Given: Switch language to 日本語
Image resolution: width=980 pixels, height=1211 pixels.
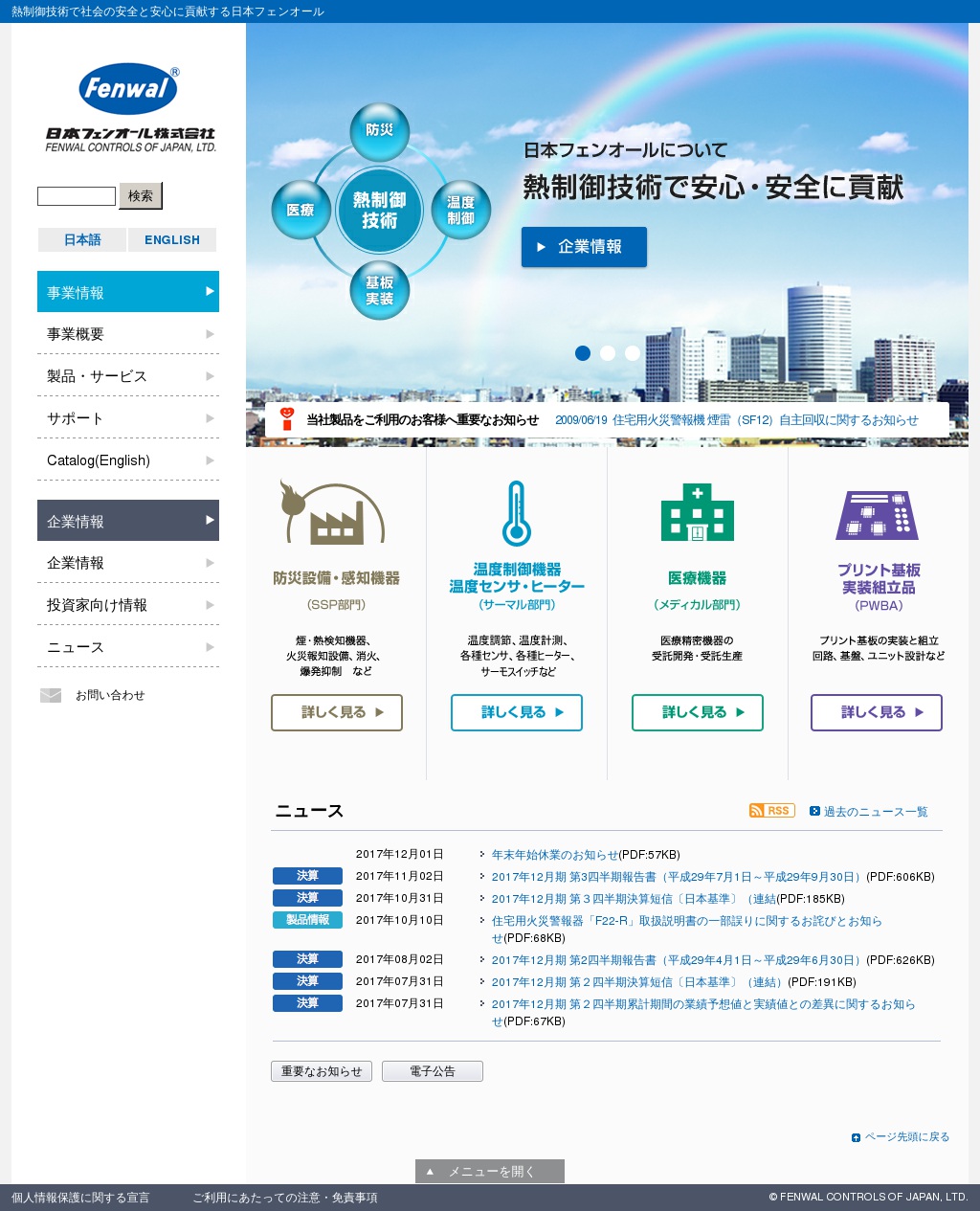Looking at the screenshot, I should [82, 239].
